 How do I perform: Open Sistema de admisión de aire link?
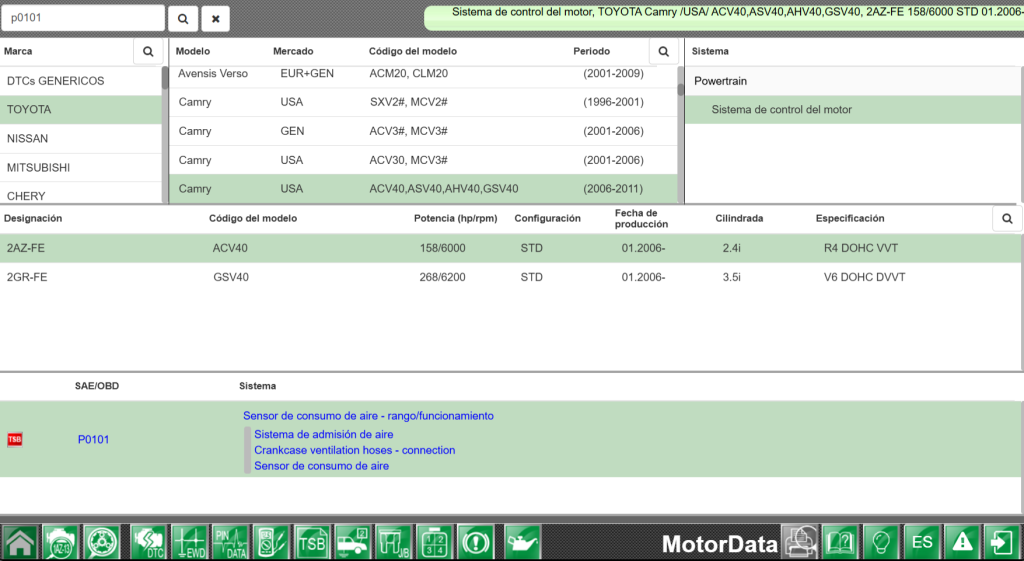coord(324,434)
